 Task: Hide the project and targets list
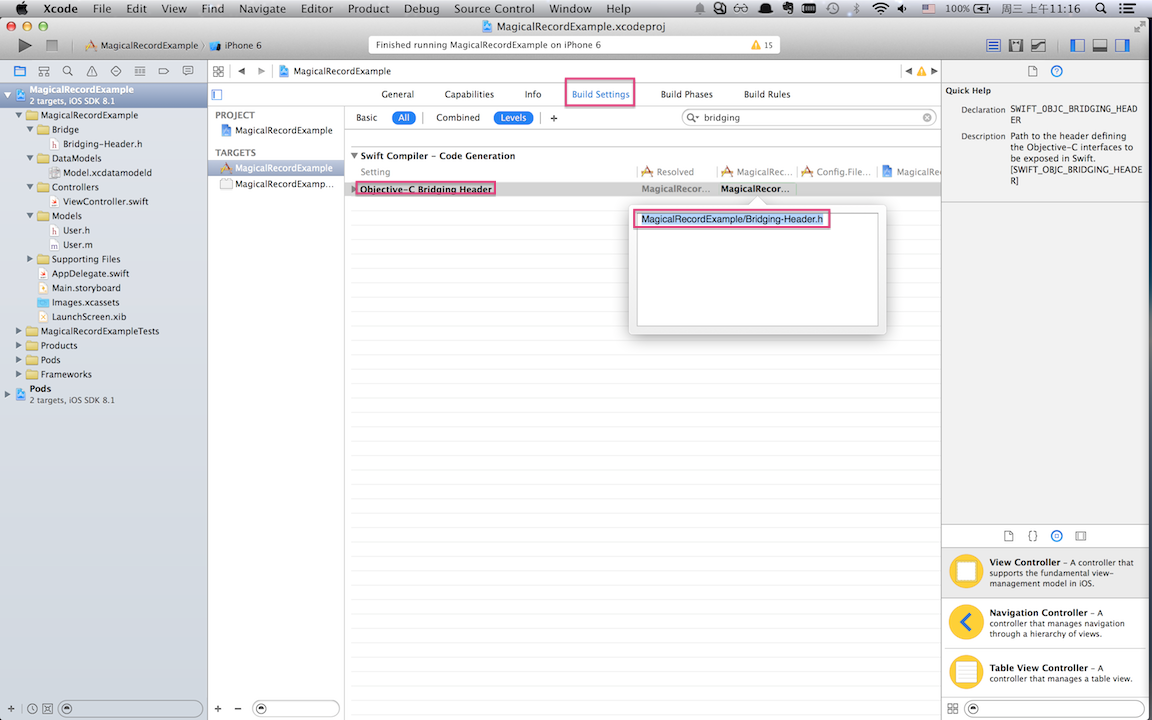click(x=217, y=94)
